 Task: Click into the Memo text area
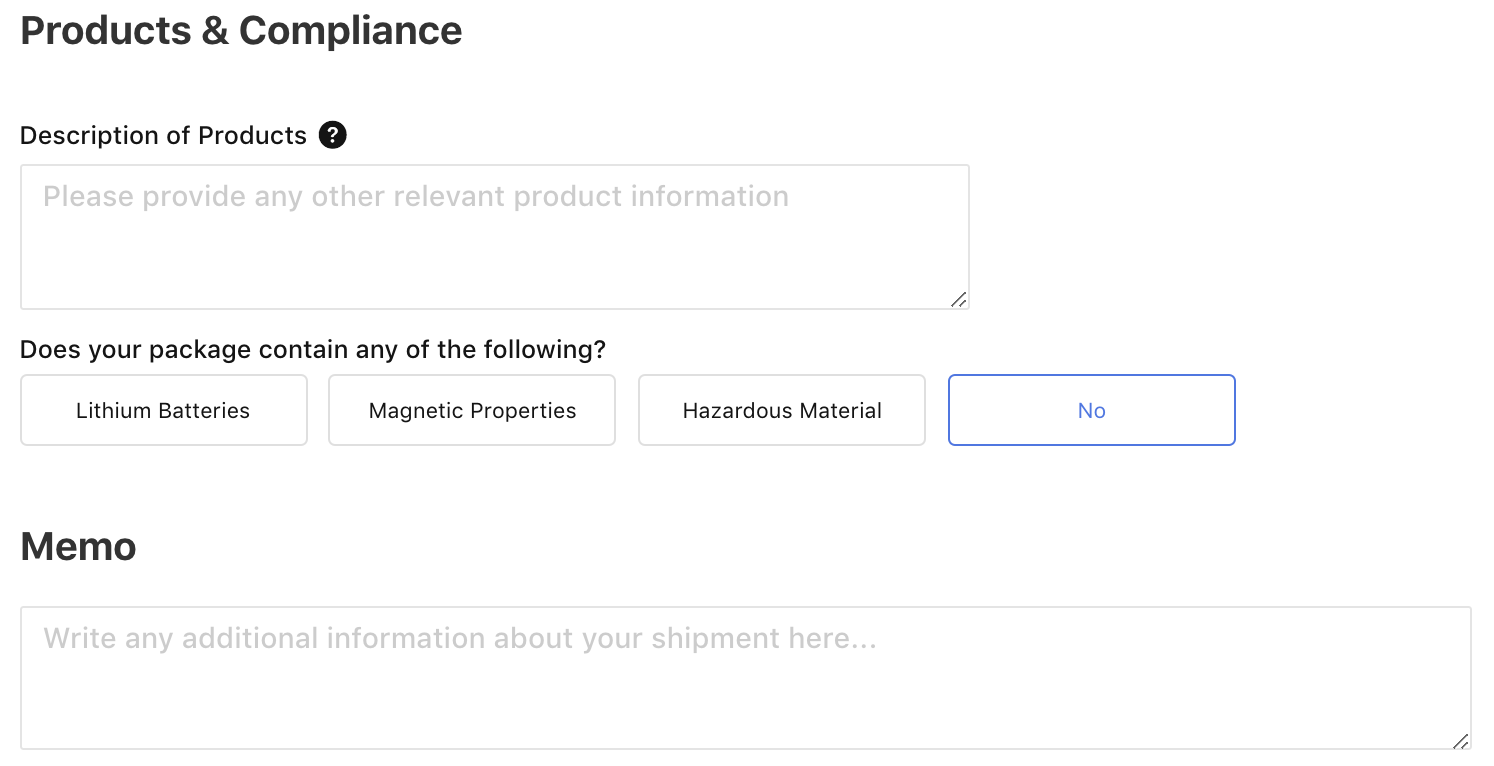(745, 690)
